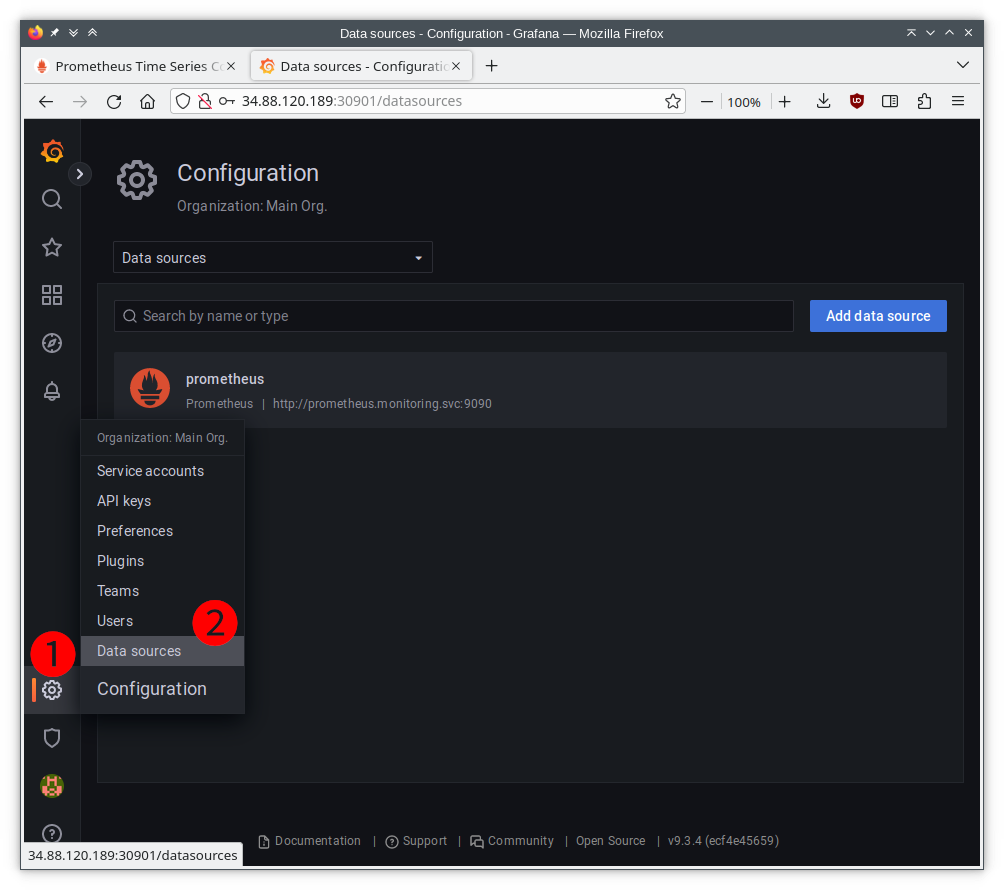Screen dimensions: 1004x890
Task: Go to browser home page
Action: pos(147,102)
